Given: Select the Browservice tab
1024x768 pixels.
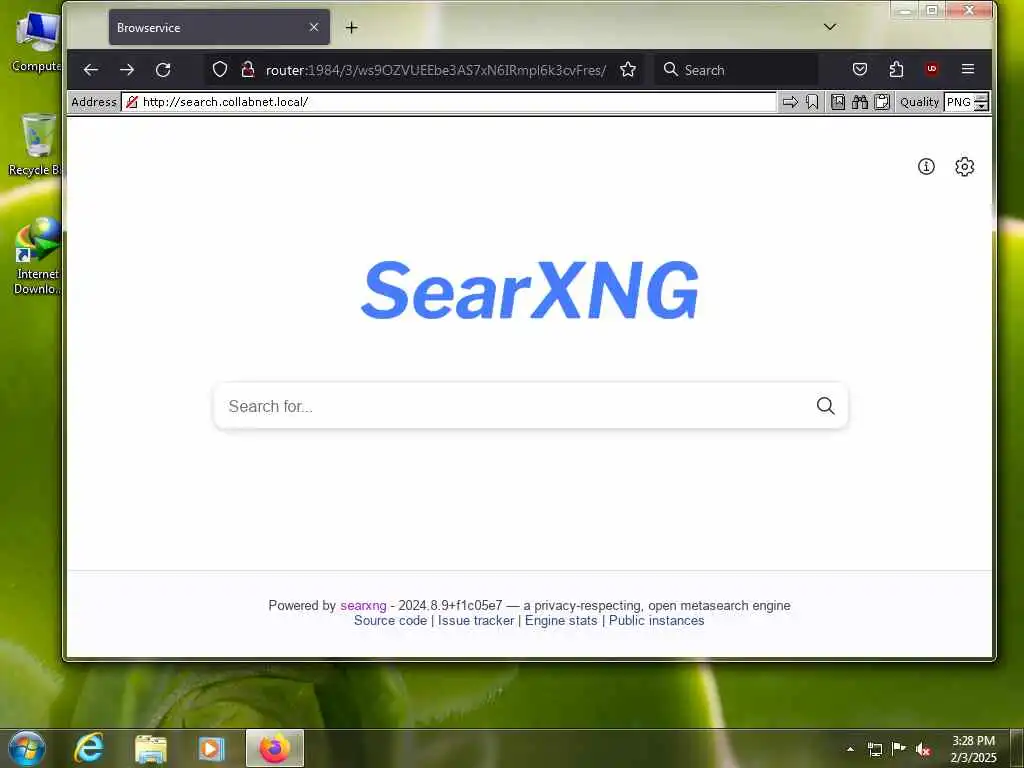Looking at the screenshot, I should pyautogui.click(x=219, y=27).
